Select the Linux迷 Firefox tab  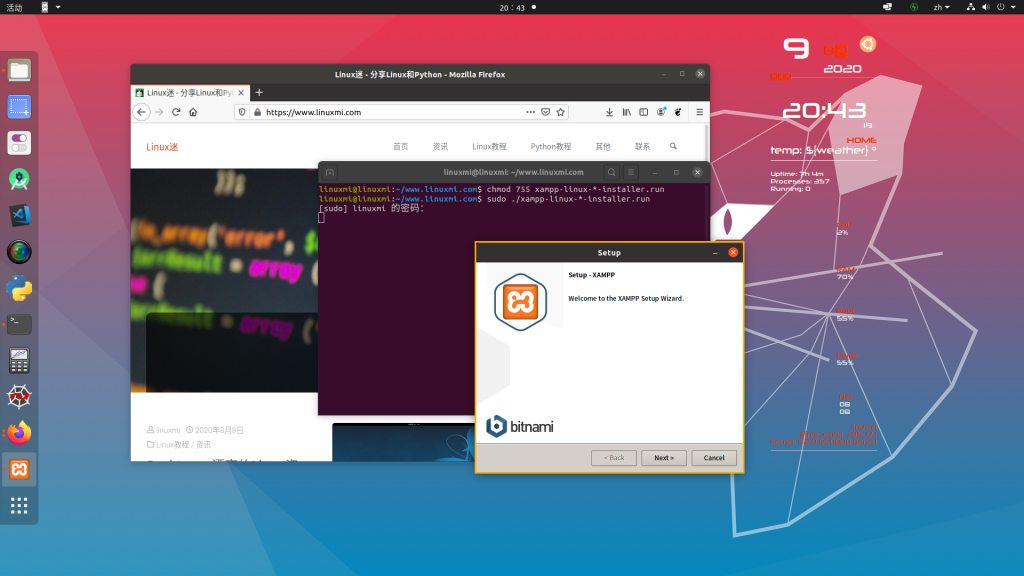click(191, 93)
